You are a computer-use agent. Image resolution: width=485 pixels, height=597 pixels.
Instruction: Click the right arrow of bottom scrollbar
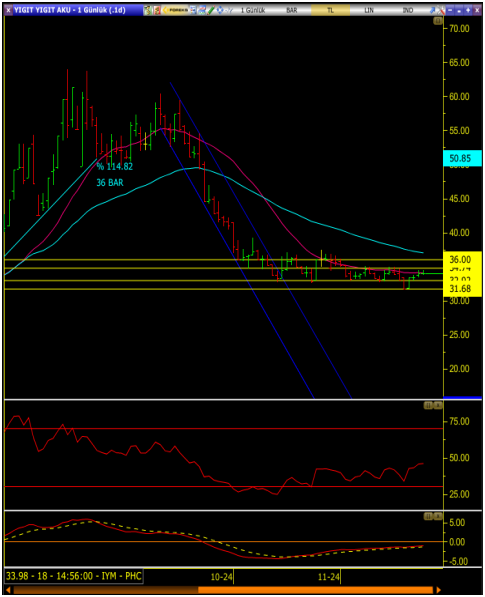(439, 590)
